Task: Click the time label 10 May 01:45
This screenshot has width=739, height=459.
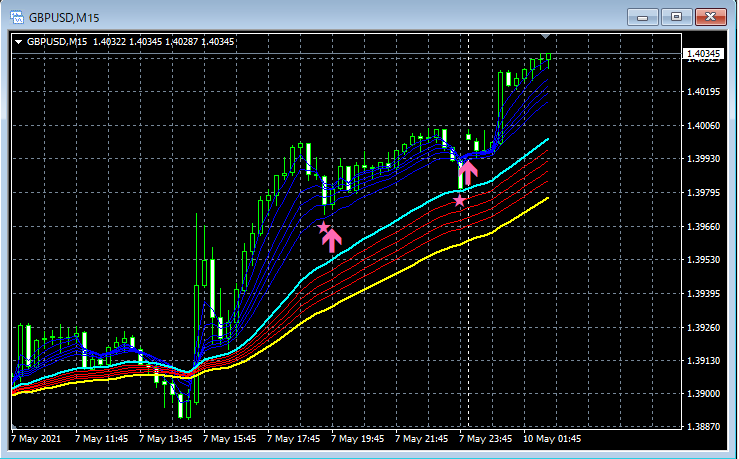Action: 552,439
